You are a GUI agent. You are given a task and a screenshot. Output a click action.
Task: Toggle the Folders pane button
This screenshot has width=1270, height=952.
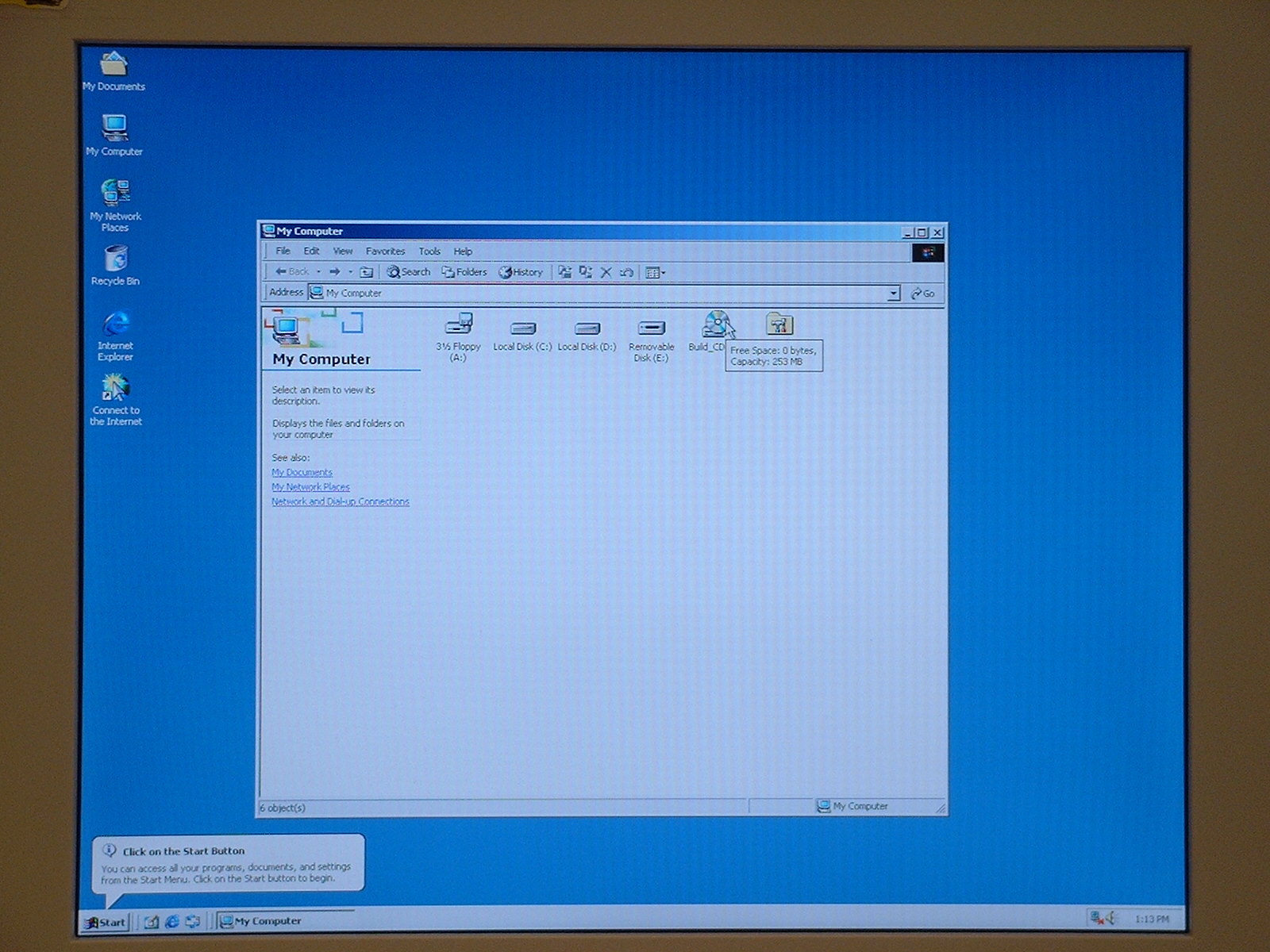click(464, 272)
